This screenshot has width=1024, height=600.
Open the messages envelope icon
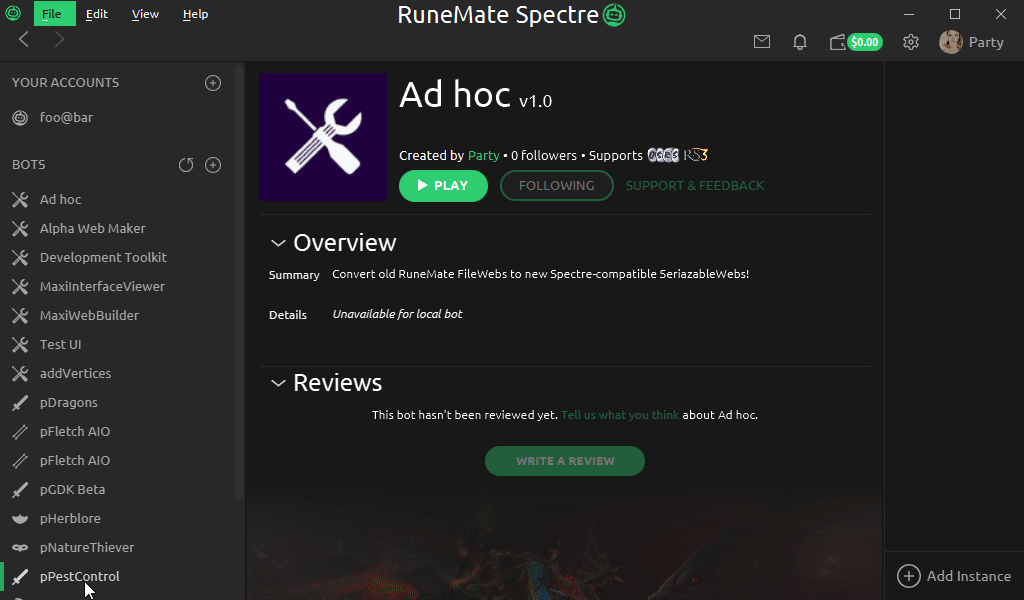point(761,42)
